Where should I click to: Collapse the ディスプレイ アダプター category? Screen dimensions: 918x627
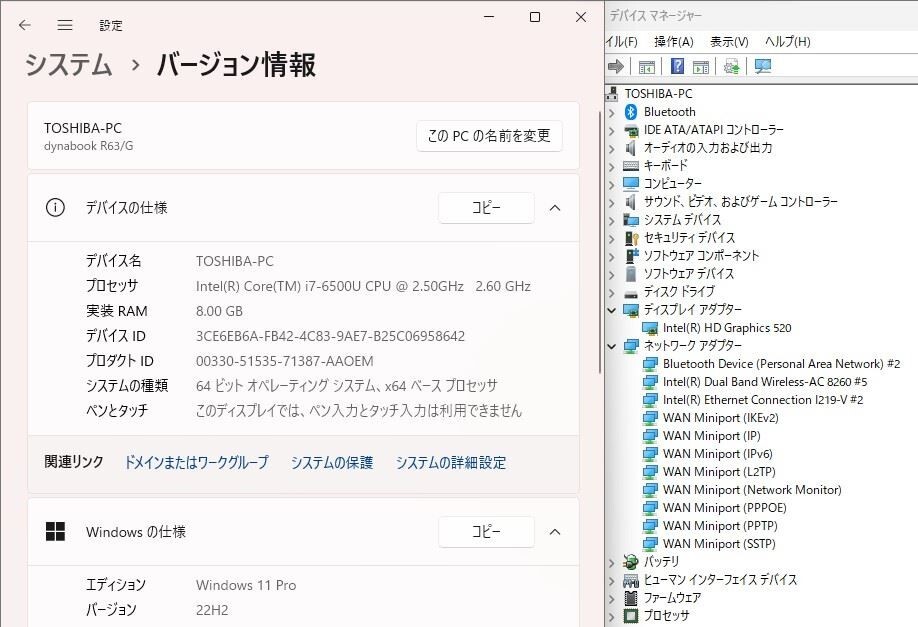point(612,310)
